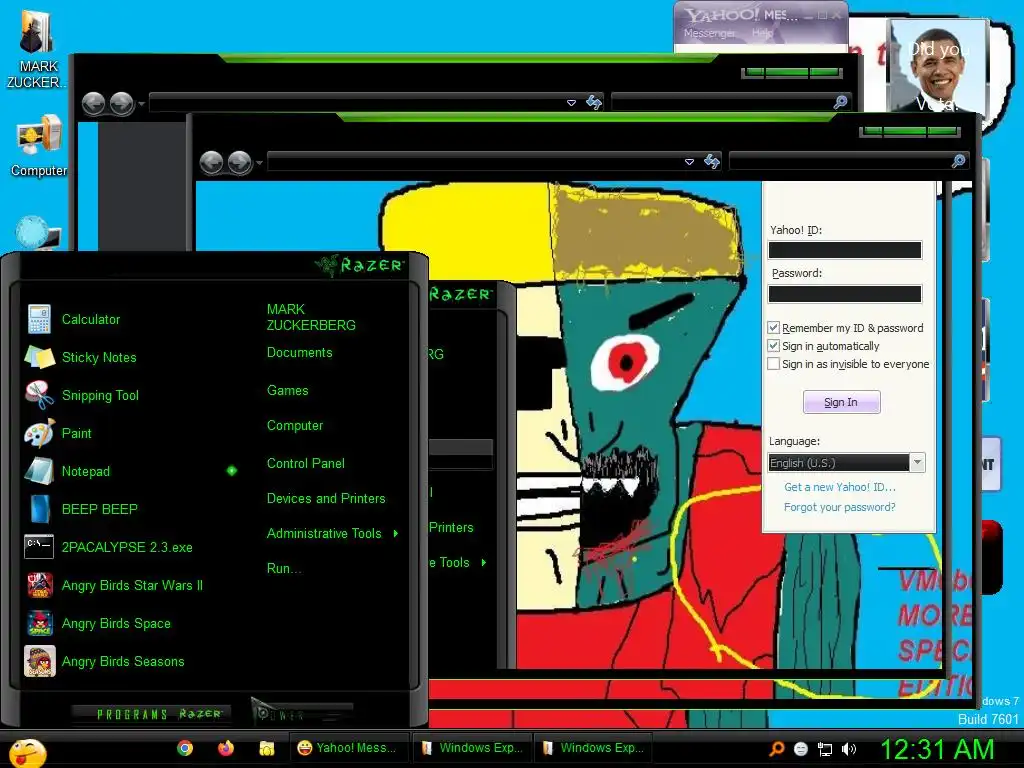Click the round smiley face tray icon
Screen dimensions: 1024x768
tap(801, 749)
